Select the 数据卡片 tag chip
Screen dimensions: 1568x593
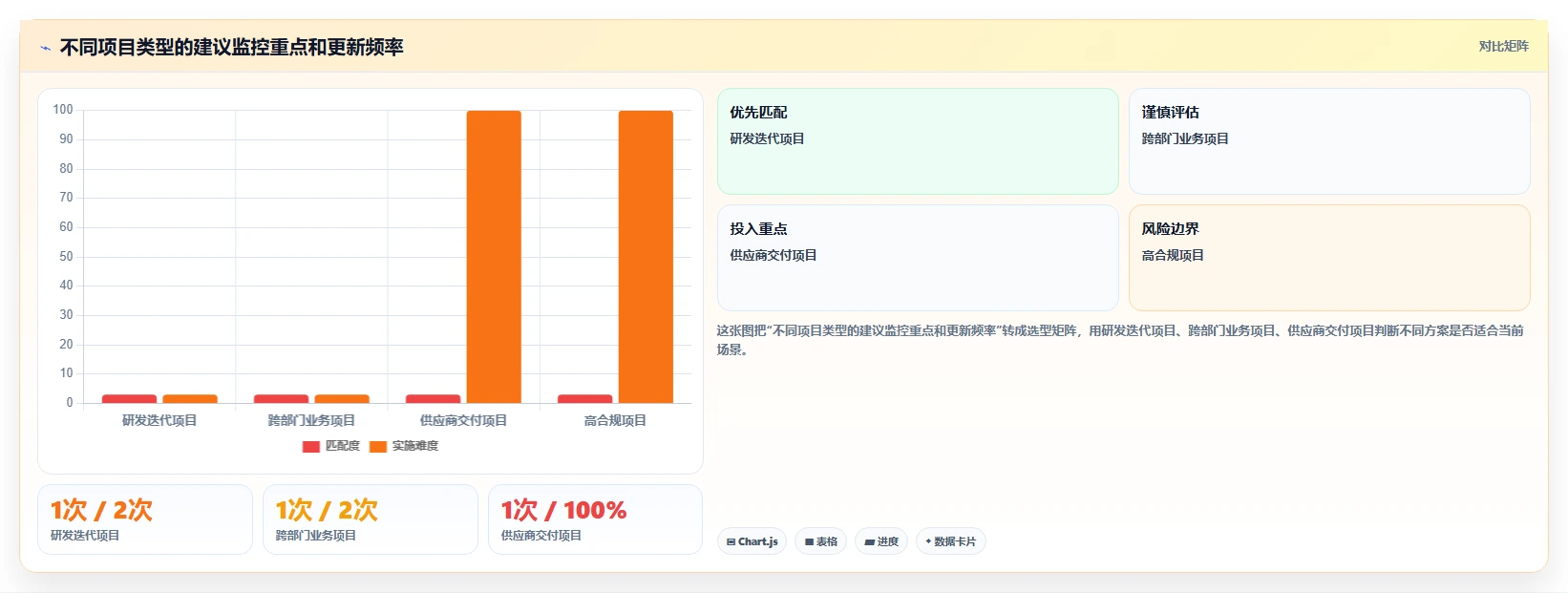click(x=950, y=541)
